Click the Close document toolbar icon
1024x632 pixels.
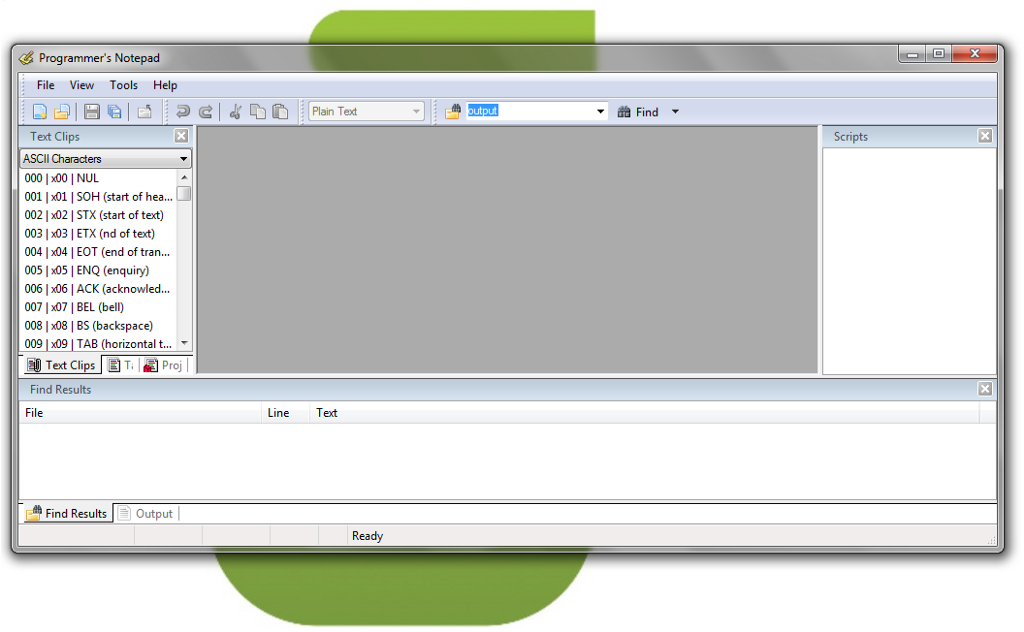click(144, 112)
